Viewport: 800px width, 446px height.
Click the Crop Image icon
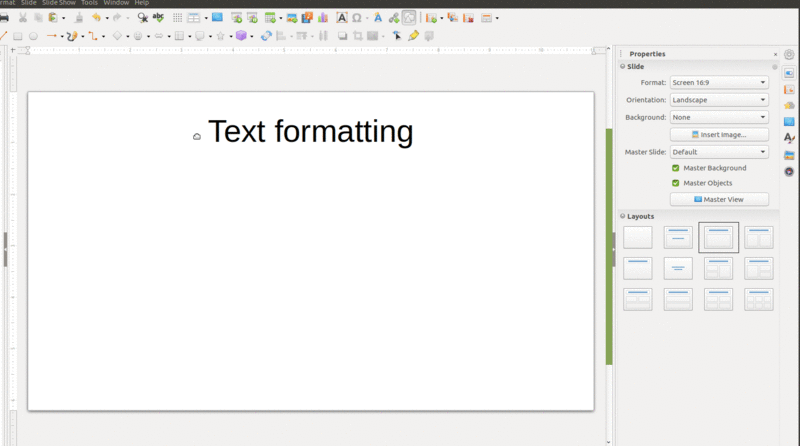(x=358, y=36)
